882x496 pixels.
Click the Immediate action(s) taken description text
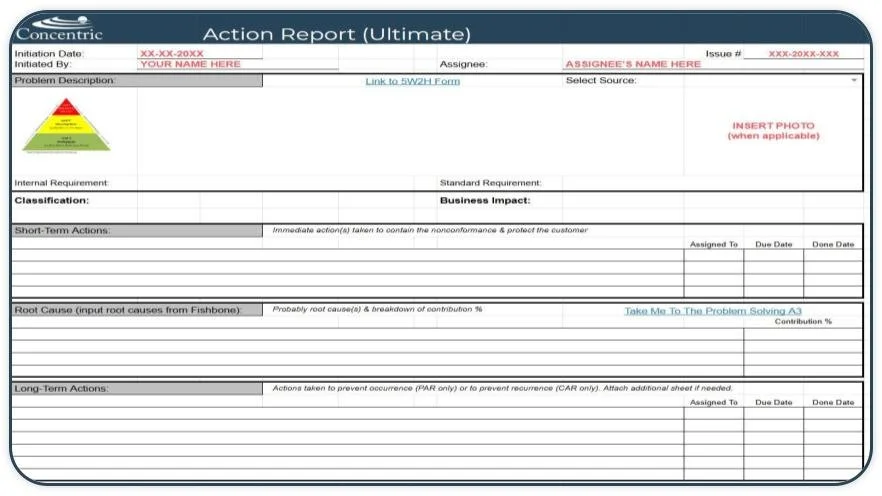tap(430, 230)
